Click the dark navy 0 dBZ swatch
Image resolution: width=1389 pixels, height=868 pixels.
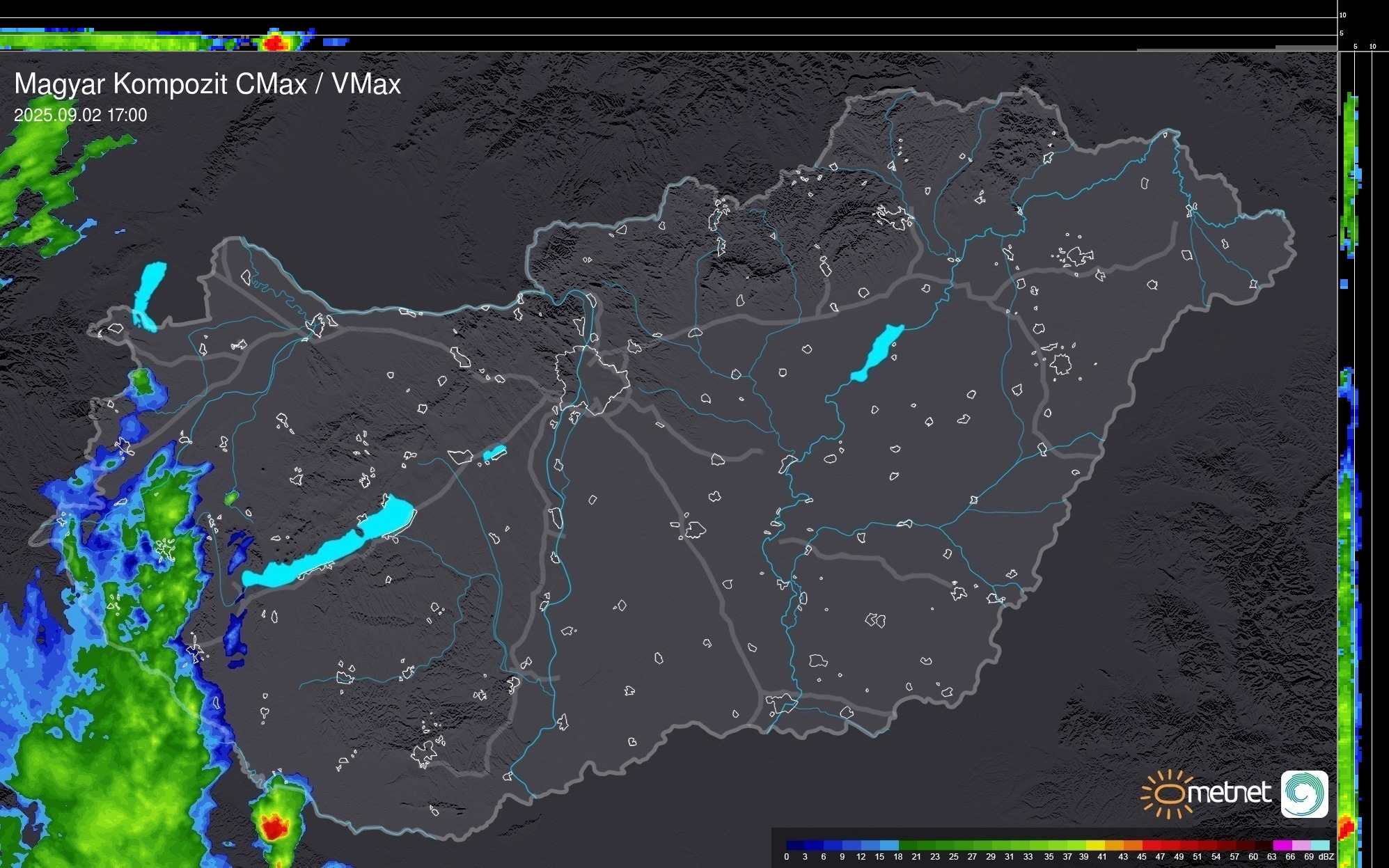(794, 845)
